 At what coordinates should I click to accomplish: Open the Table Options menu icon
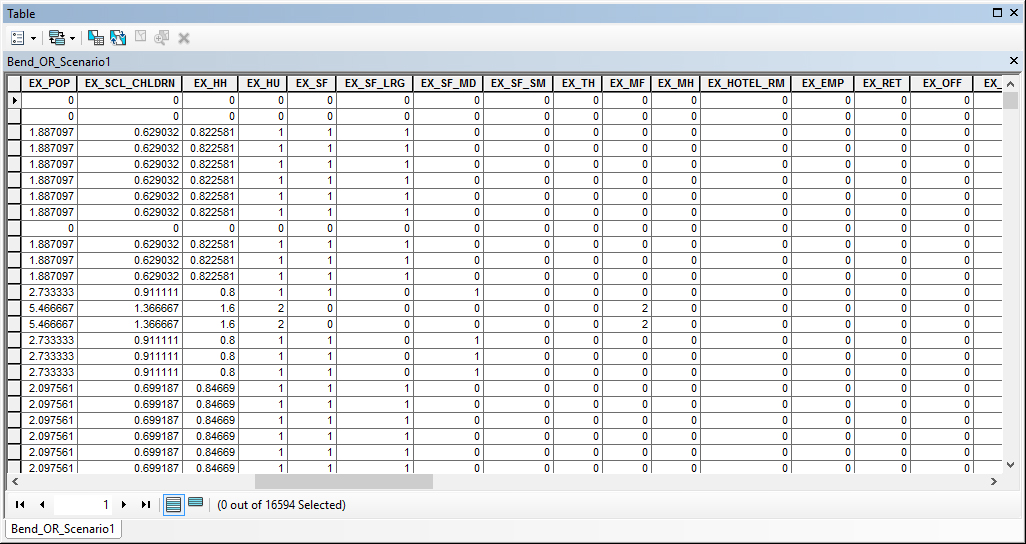click(x=18, y=38)
